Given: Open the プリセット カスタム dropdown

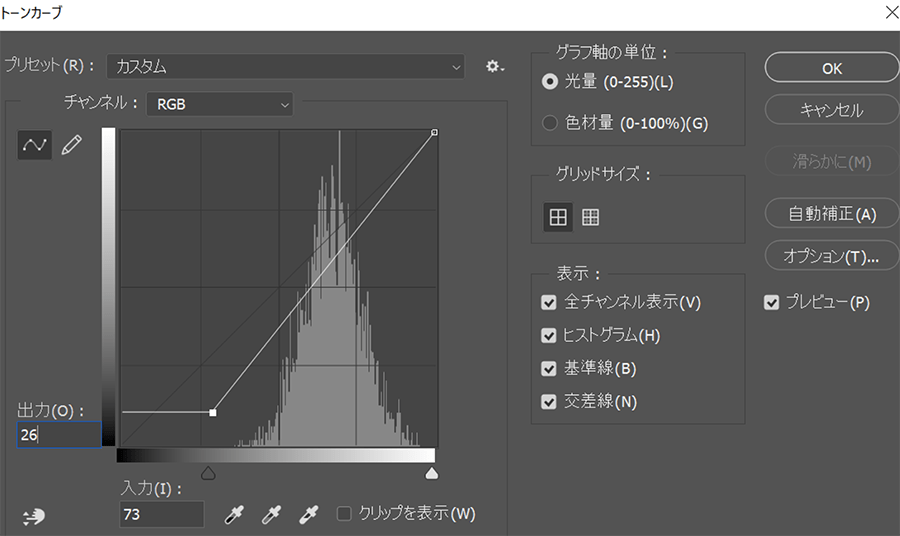Looking at the screenshot, I should point(285,67).
